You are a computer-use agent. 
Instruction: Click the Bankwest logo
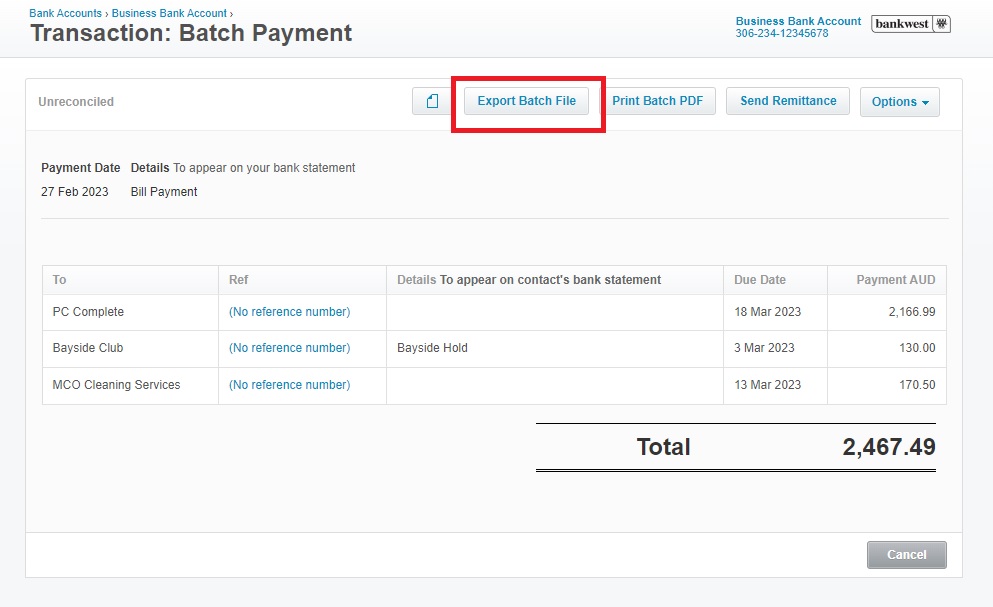tap(911, 24)
